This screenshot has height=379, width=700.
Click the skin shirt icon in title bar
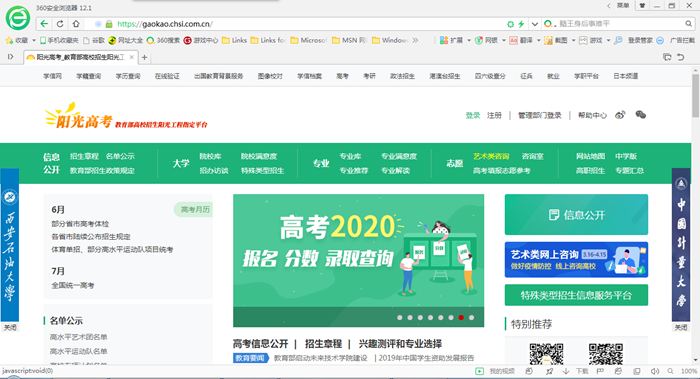(642, 6)
